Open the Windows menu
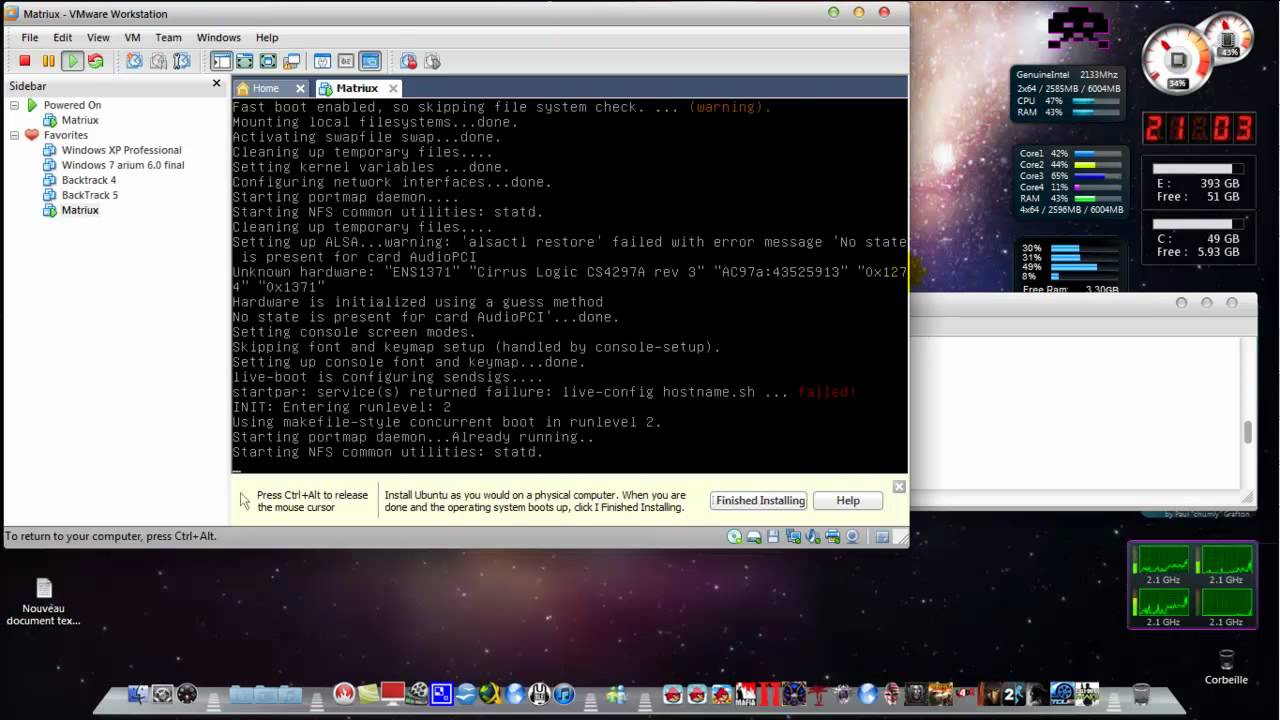1280x720 pixels. [218, 37]
